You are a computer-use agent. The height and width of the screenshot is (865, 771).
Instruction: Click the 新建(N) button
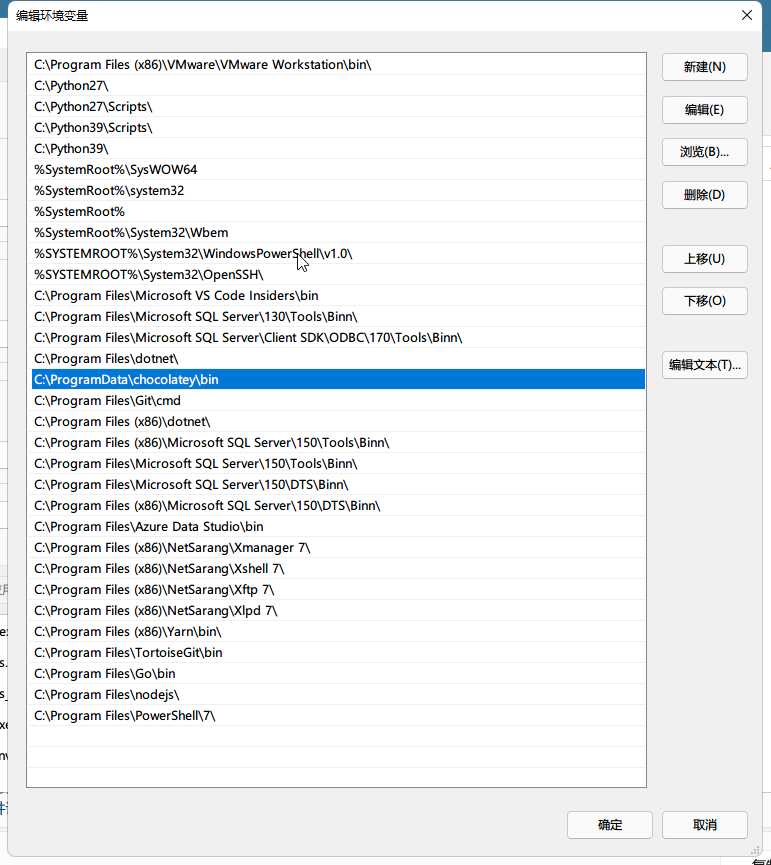[704, 67]
